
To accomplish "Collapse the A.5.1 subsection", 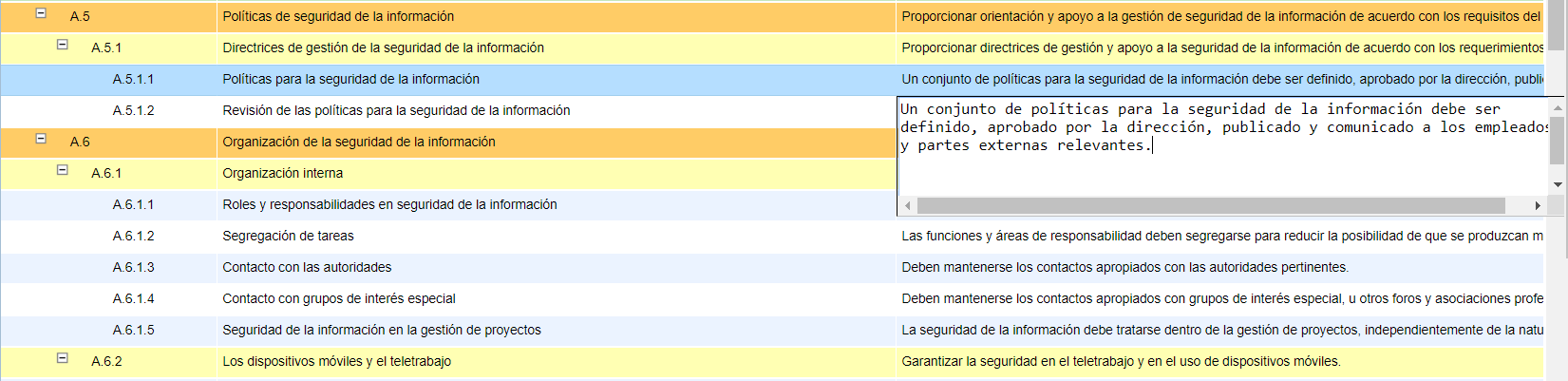I will (x=63, y=45).
